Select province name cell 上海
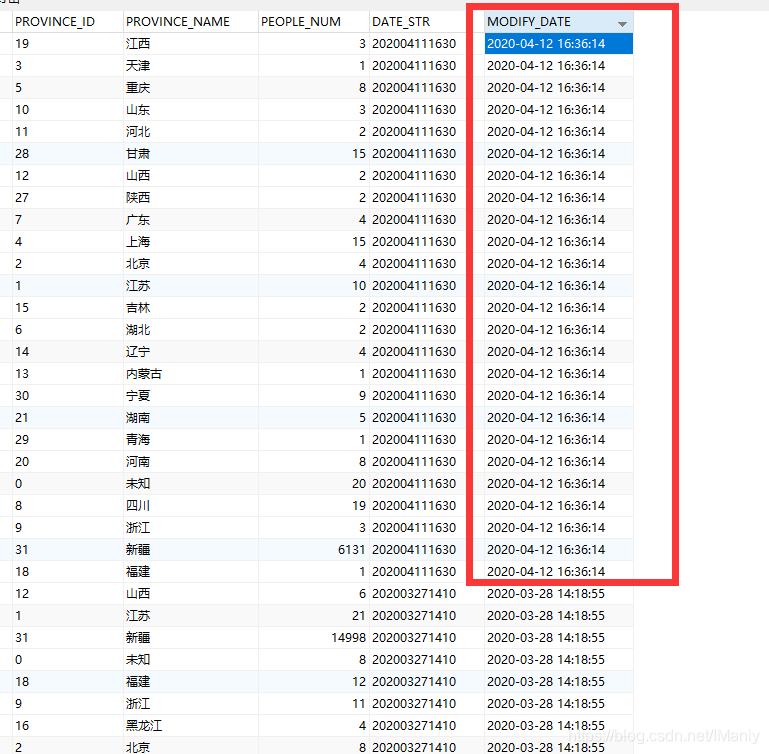Viewport: 769px width, 754px height. [x=191, y=242]
